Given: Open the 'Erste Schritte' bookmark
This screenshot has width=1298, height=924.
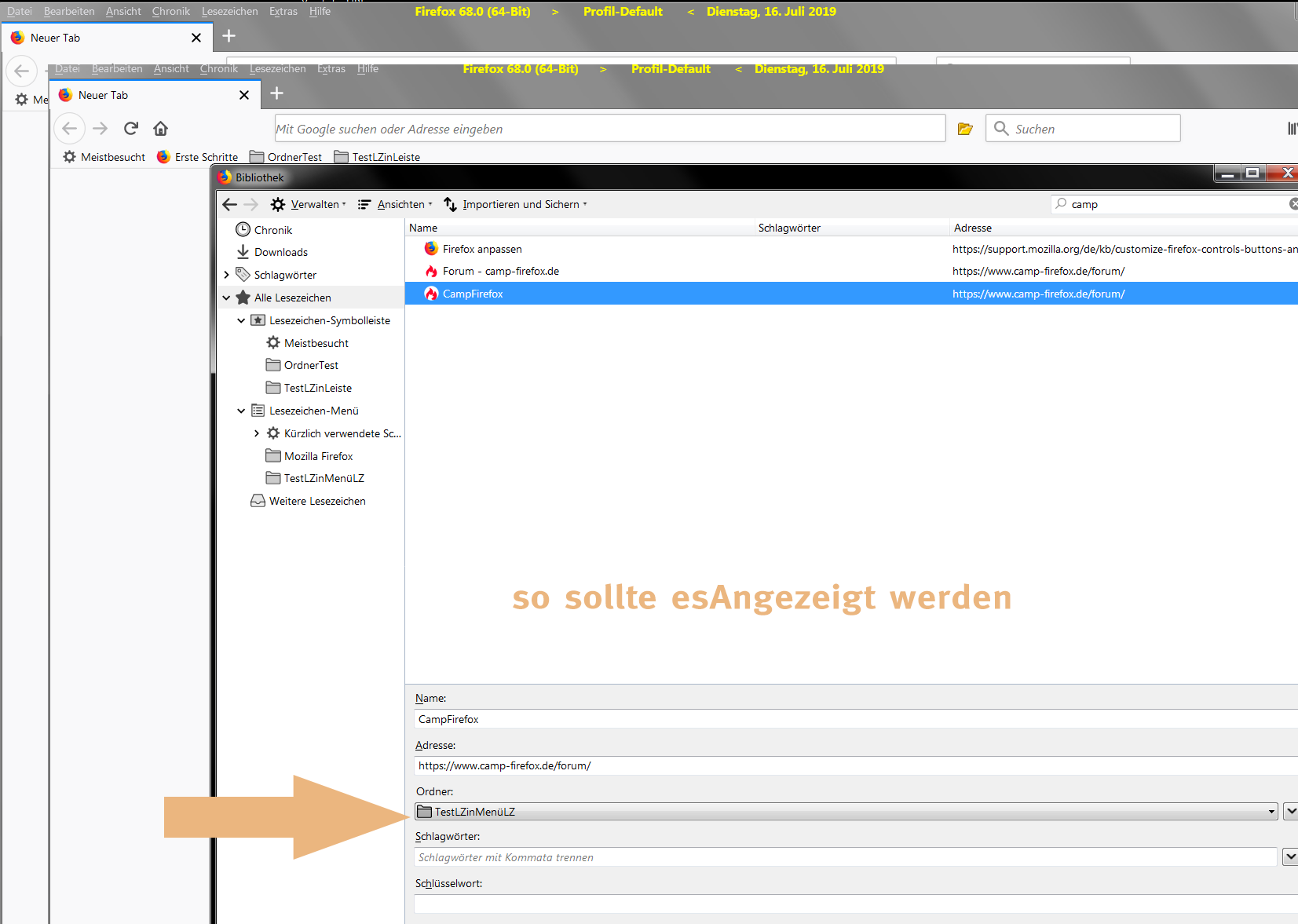Looking at the screenshot, I should tap(197, 157).
